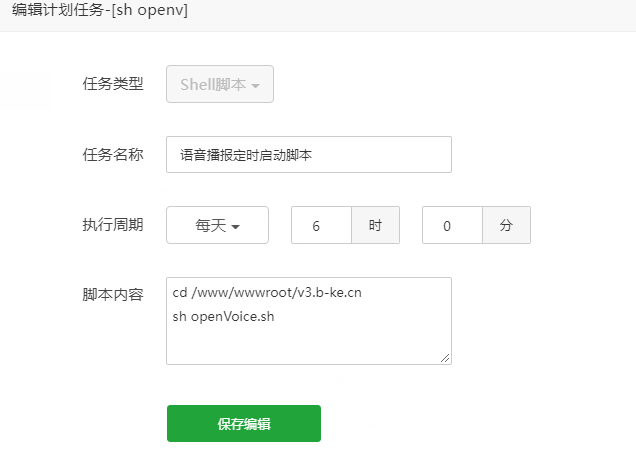Click the 脚本内容 field label
The height and width of the screenshot is (457, 636).
(x=113, y=294)
